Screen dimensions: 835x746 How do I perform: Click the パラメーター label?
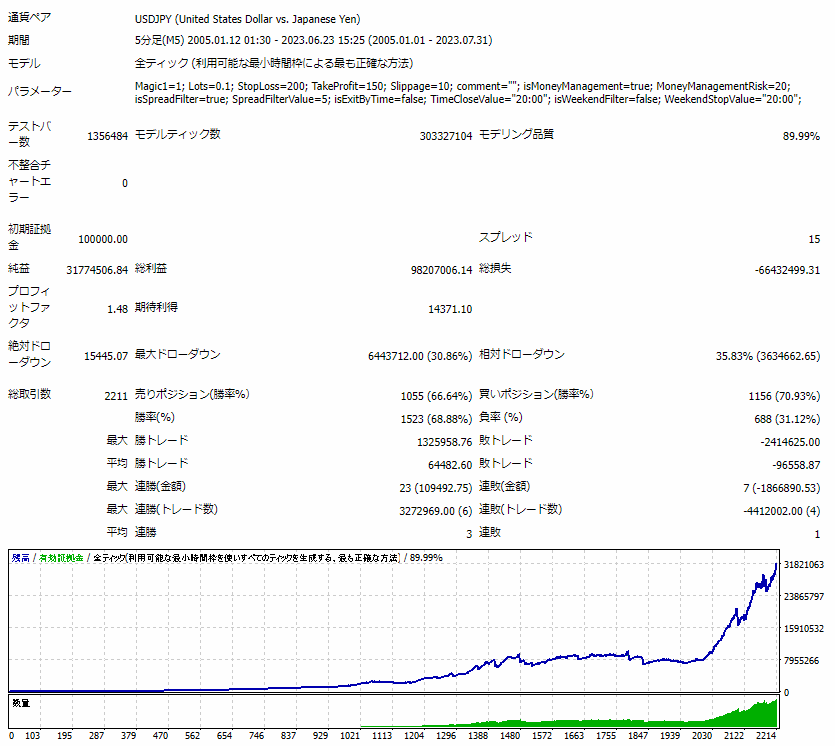point(39,92)
